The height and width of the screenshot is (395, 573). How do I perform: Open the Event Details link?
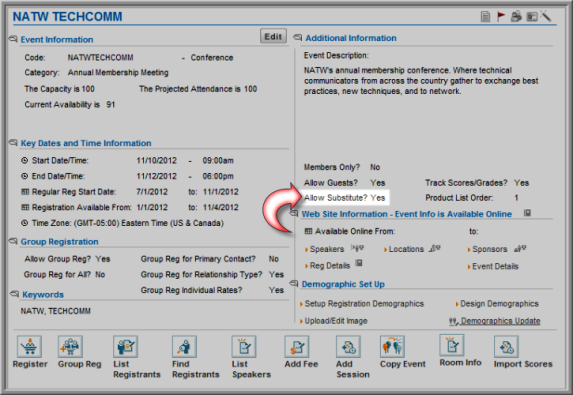coord(495,266)
